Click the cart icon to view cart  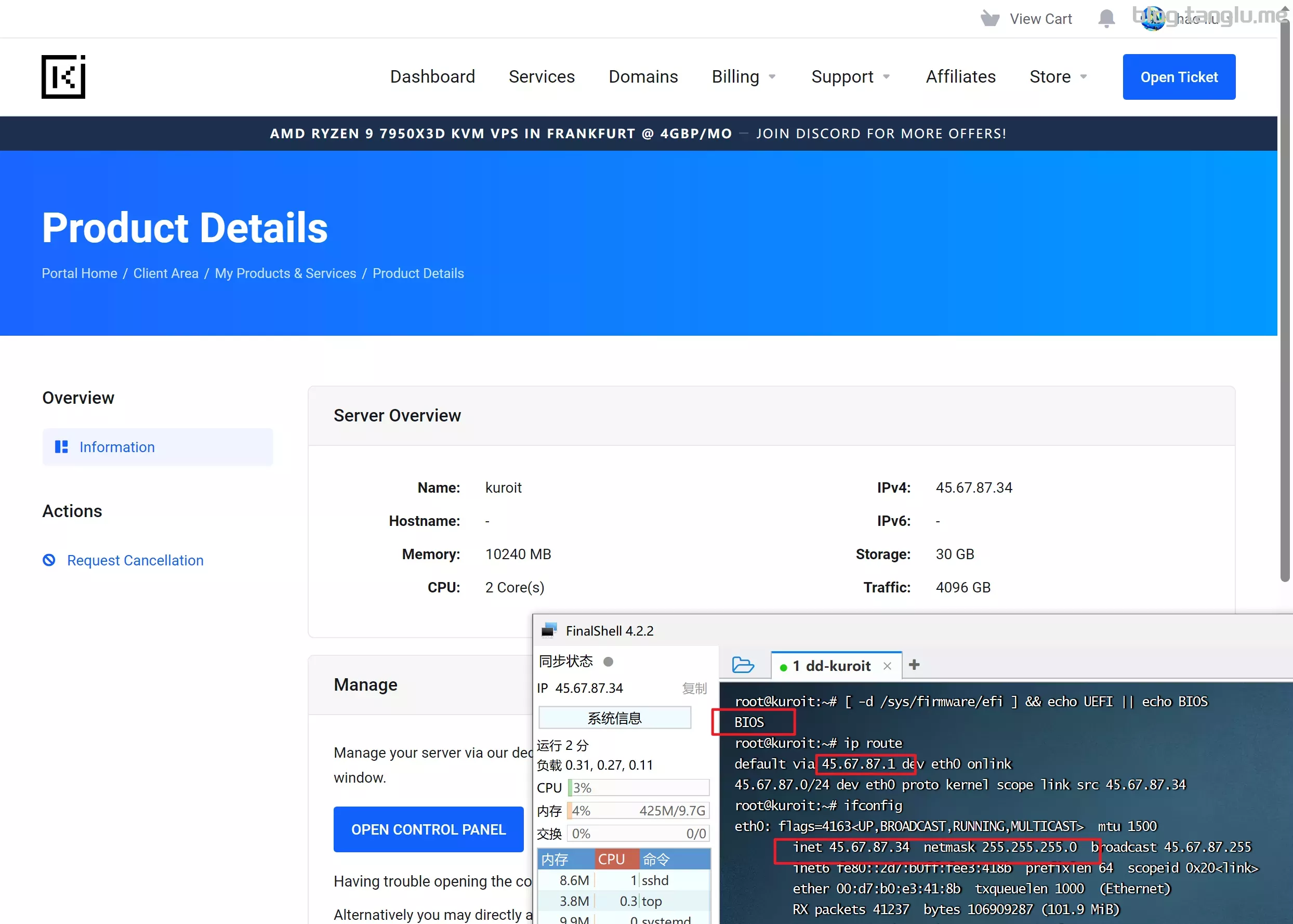pos(990,18)
